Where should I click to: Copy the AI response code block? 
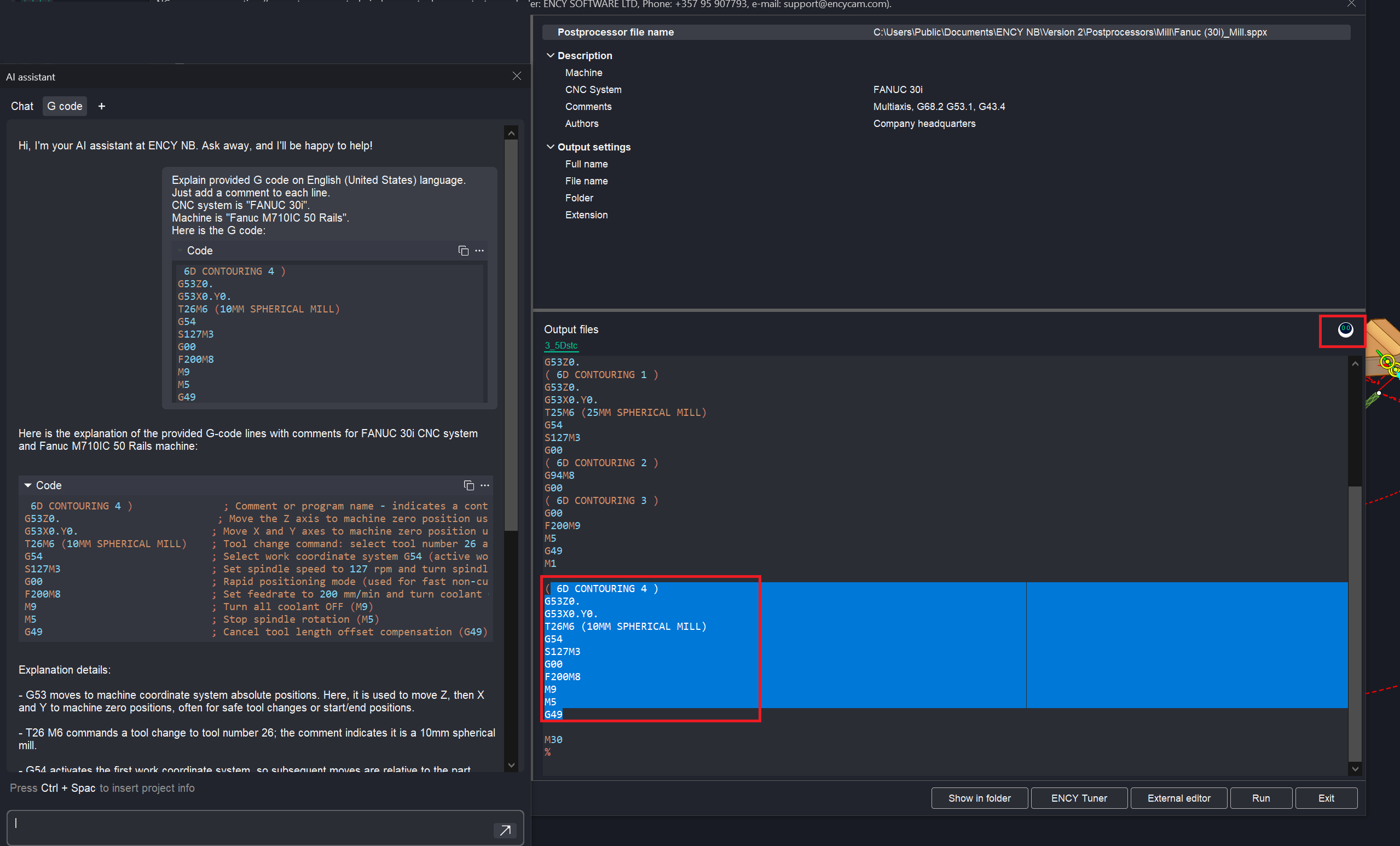[468, 485]
